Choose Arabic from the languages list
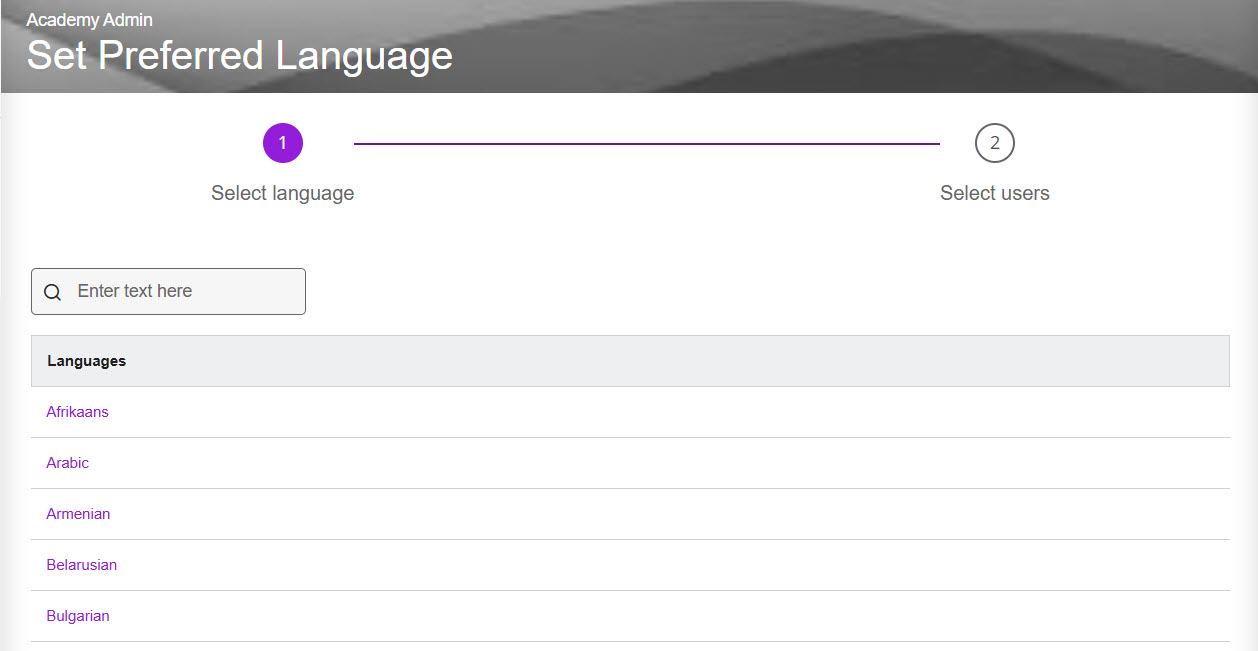Image resolution: width=1258 pixels, height=651 pixels. 67,463
